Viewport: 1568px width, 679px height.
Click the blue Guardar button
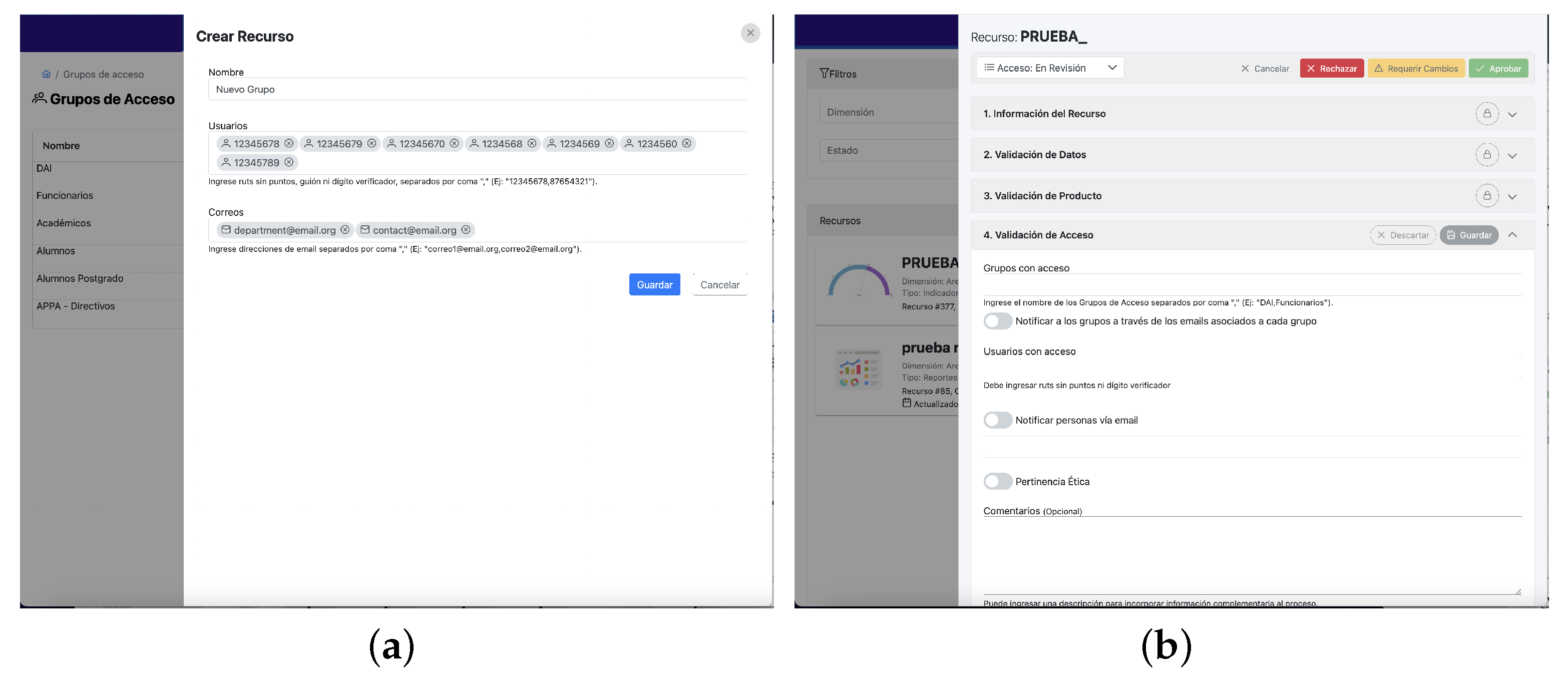(654, 284)
